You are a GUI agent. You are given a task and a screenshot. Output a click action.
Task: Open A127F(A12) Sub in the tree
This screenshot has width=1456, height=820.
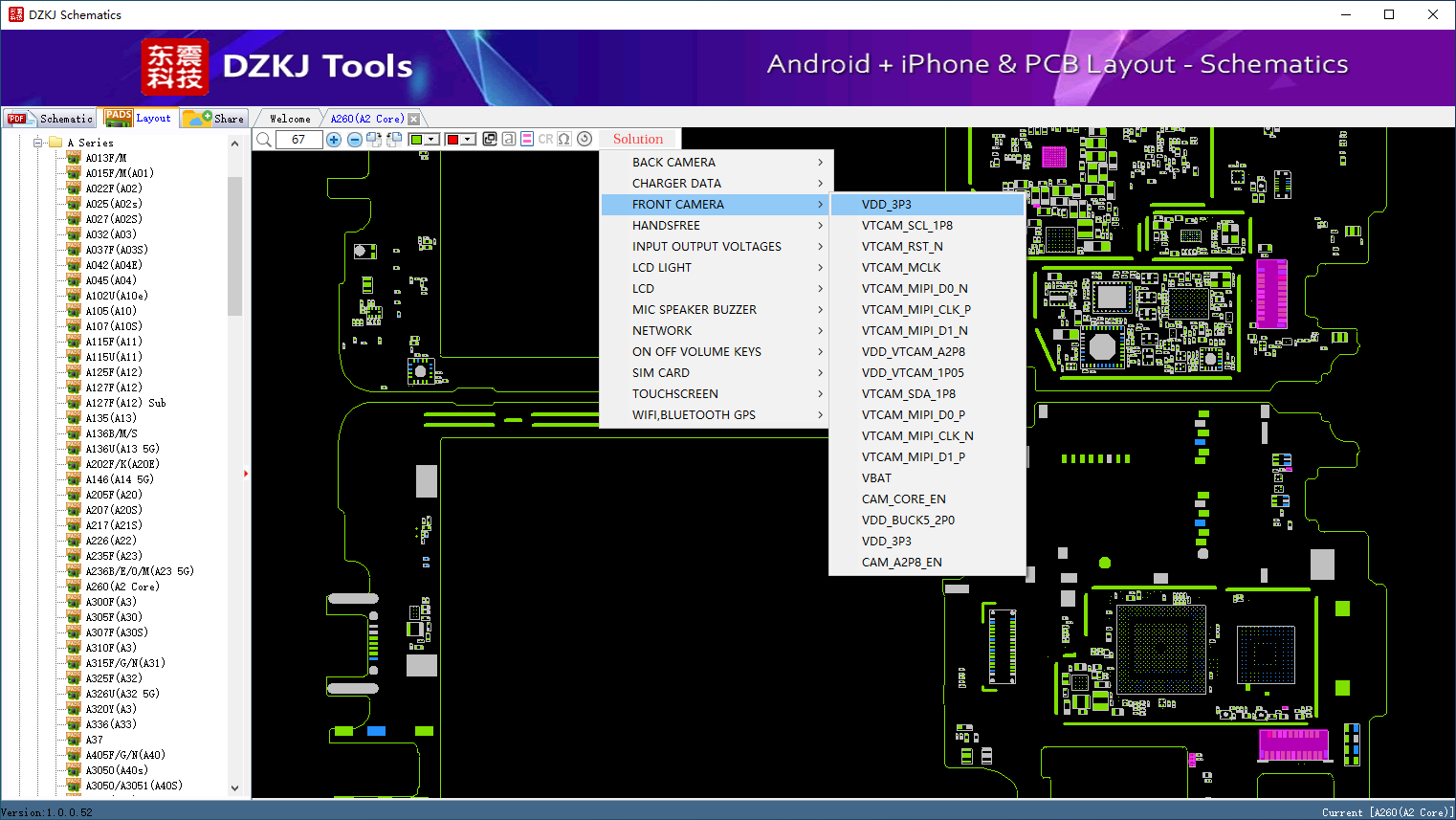pyautogui.click(x=125, y=403)
